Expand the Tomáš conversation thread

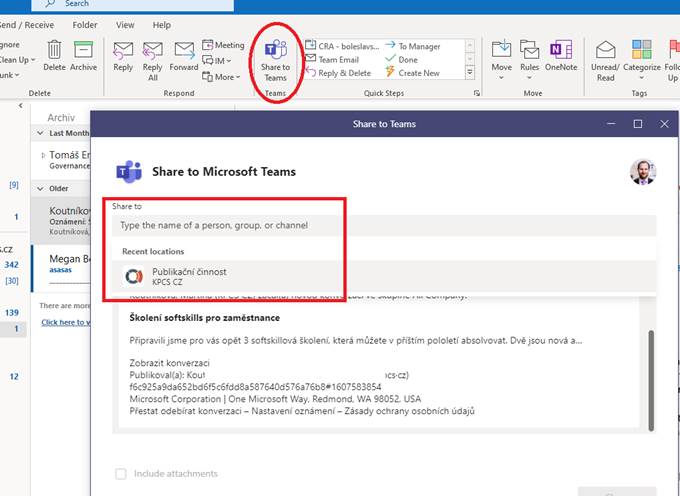click(x=42, y=155)
